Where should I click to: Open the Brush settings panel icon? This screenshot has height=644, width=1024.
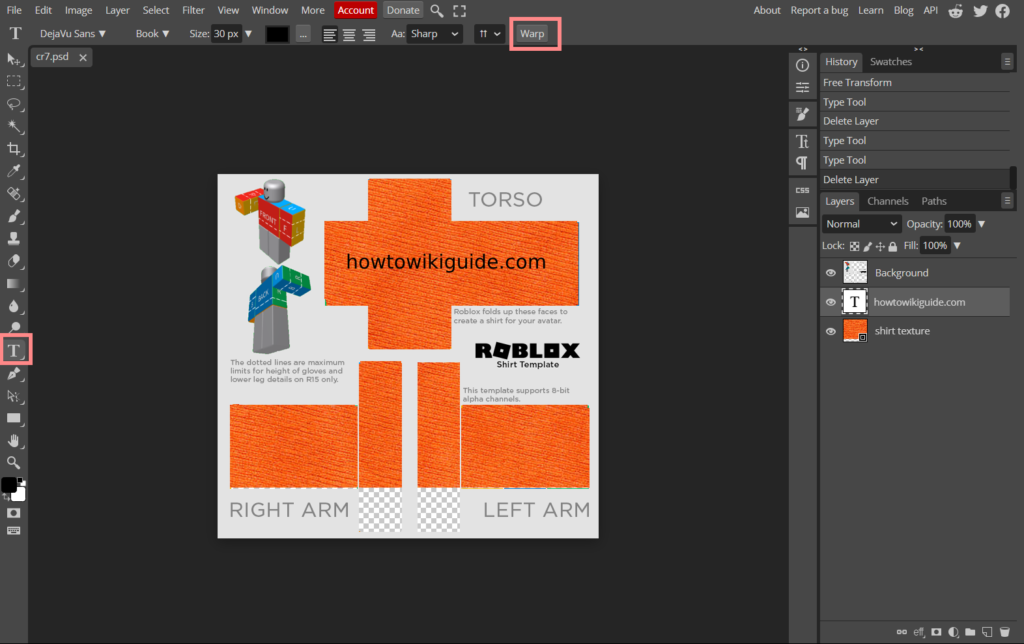coord(803,115)
